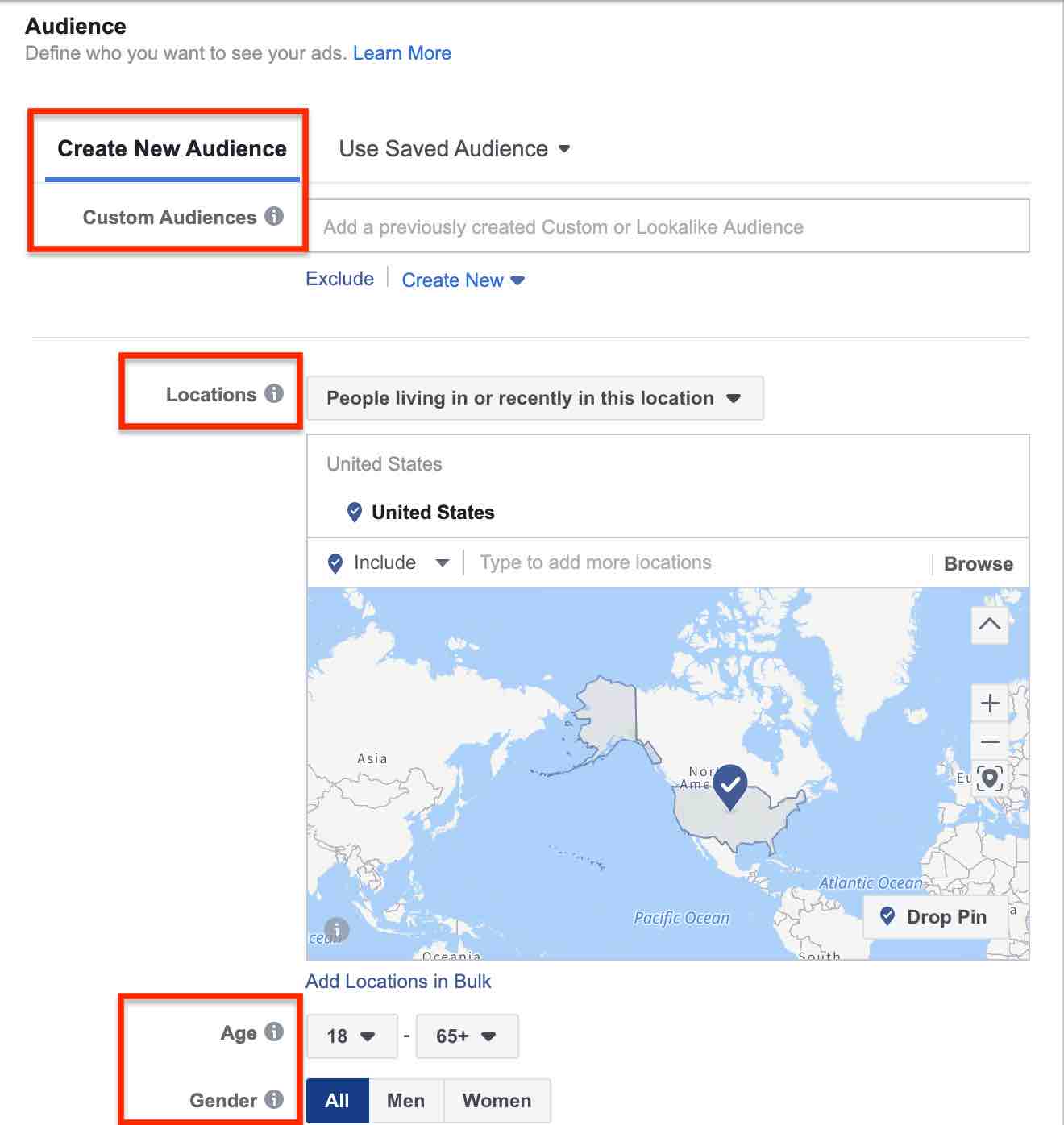Click the Drop Pin control on the map
Image resolution: width=1064 pixels, height=1125 pixels.
936,916
